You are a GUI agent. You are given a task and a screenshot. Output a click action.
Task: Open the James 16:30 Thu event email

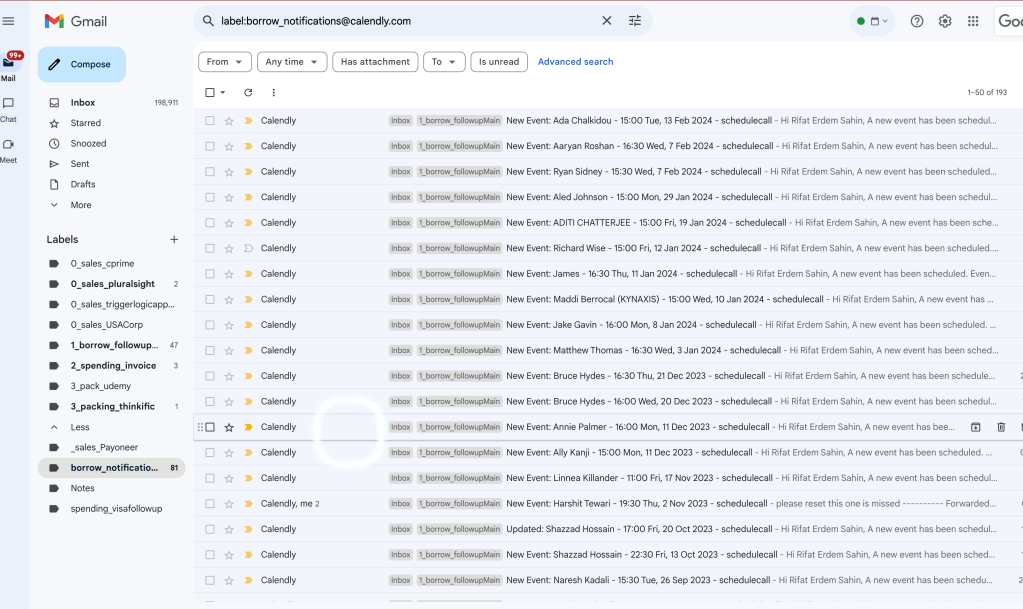coord(608,274)
